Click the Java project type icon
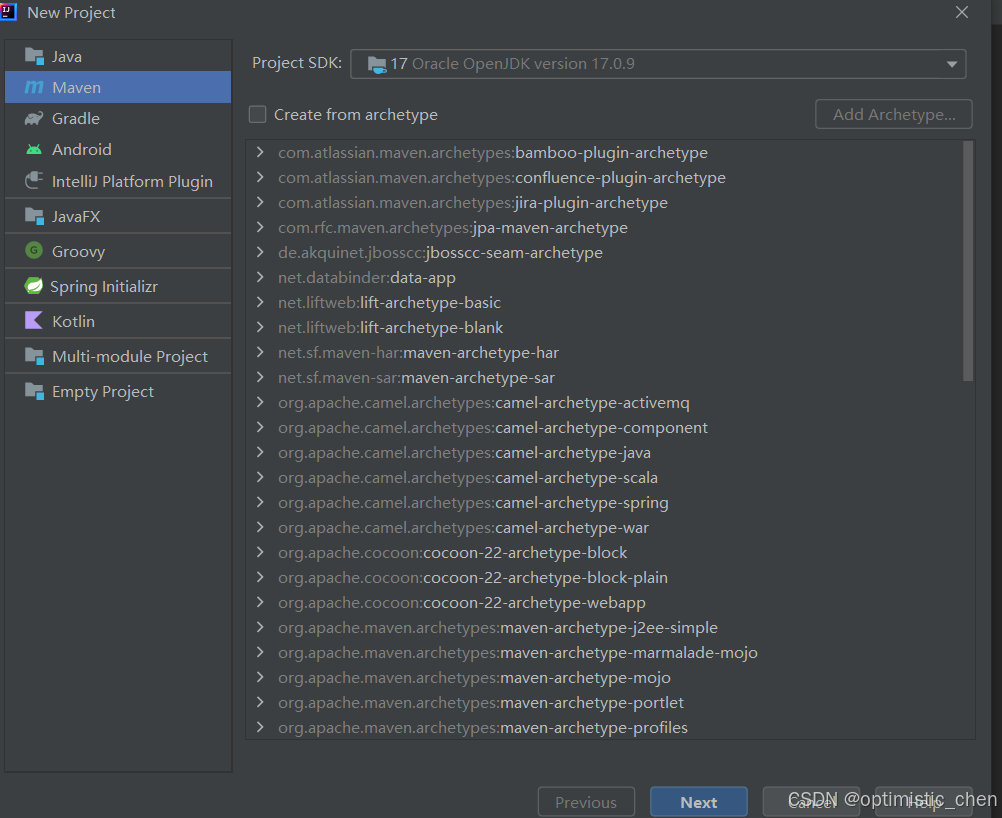The height and width of the screenshot is (818, 1002). 34,56
